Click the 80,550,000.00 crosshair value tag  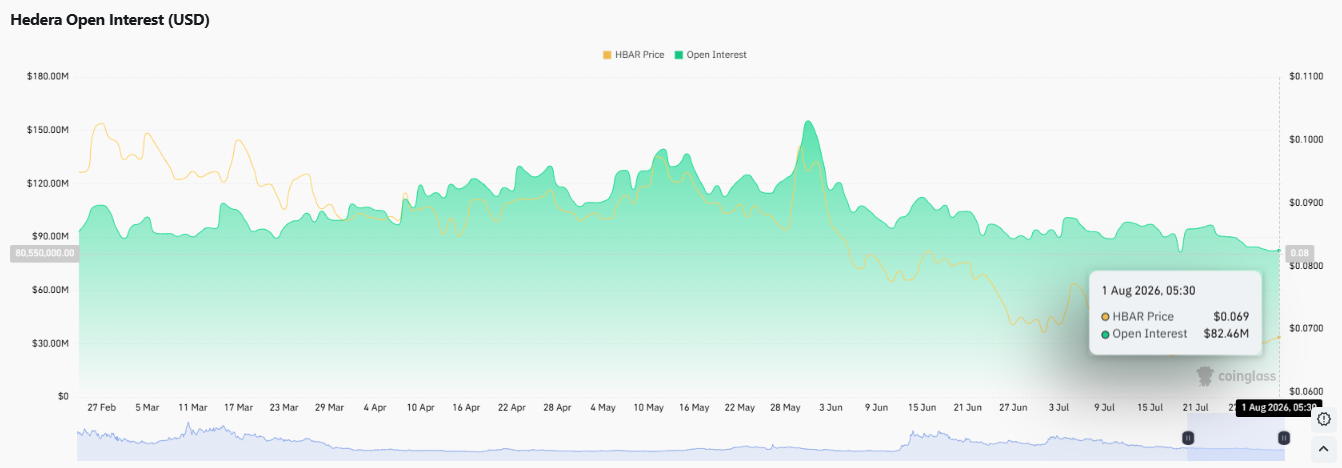pyautogui.click(x=44, y=254)
